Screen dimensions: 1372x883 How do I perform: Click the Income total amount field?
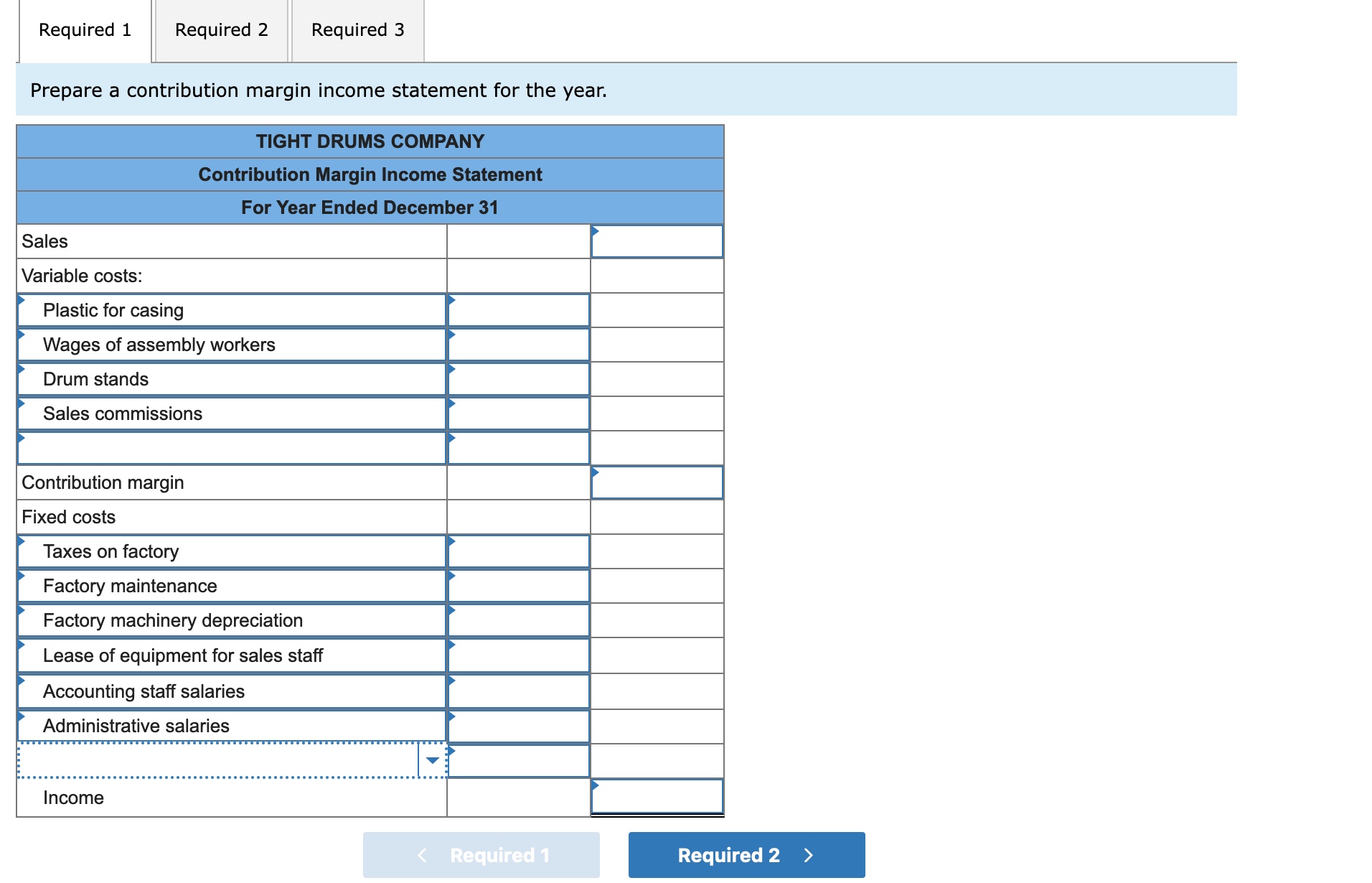[x=657, y=797]
